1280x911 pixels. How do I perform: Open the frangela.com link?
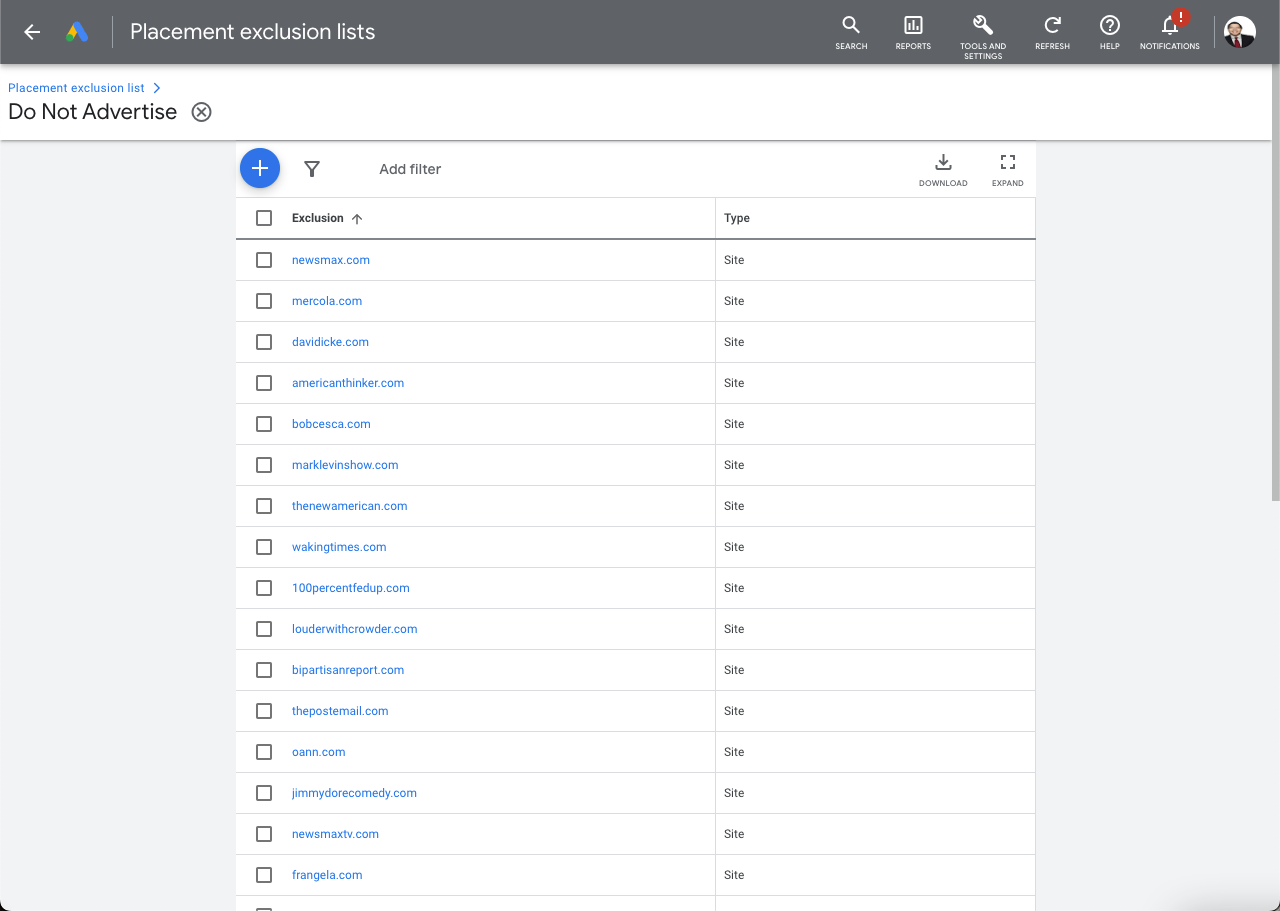coord(327,875)
